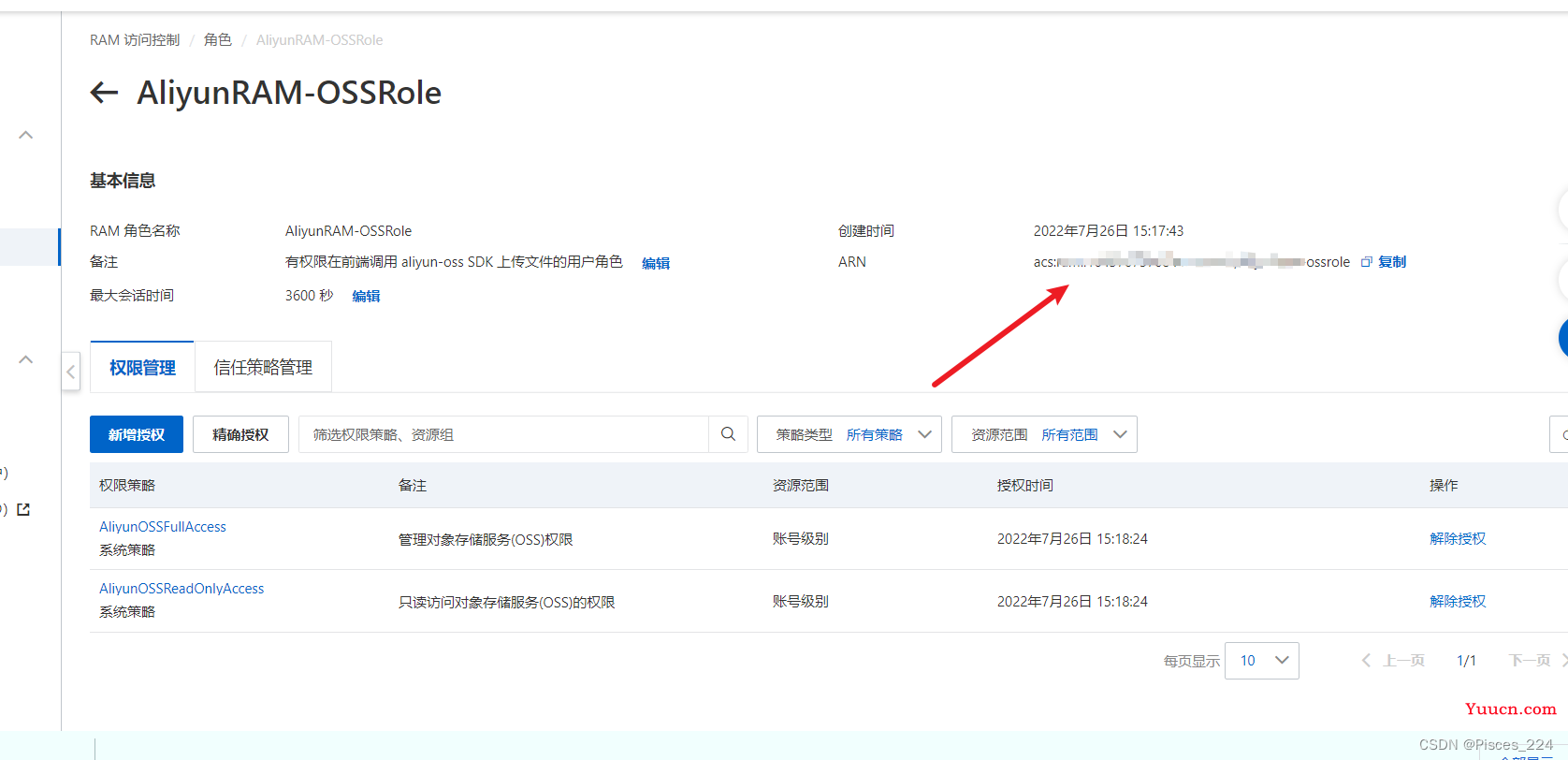The width and height of the screenshot is (1568, 760).
Task: Click 解除授权 for AliyunOSSReadOnlyAccess
Action: (x=1458, y=602)
